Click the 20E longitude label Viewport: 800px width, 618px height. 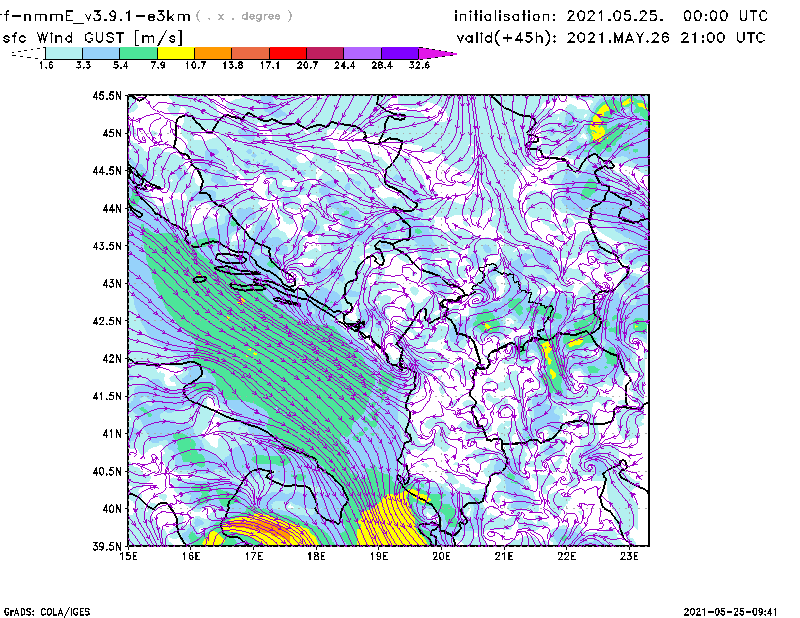coord(441,556)
